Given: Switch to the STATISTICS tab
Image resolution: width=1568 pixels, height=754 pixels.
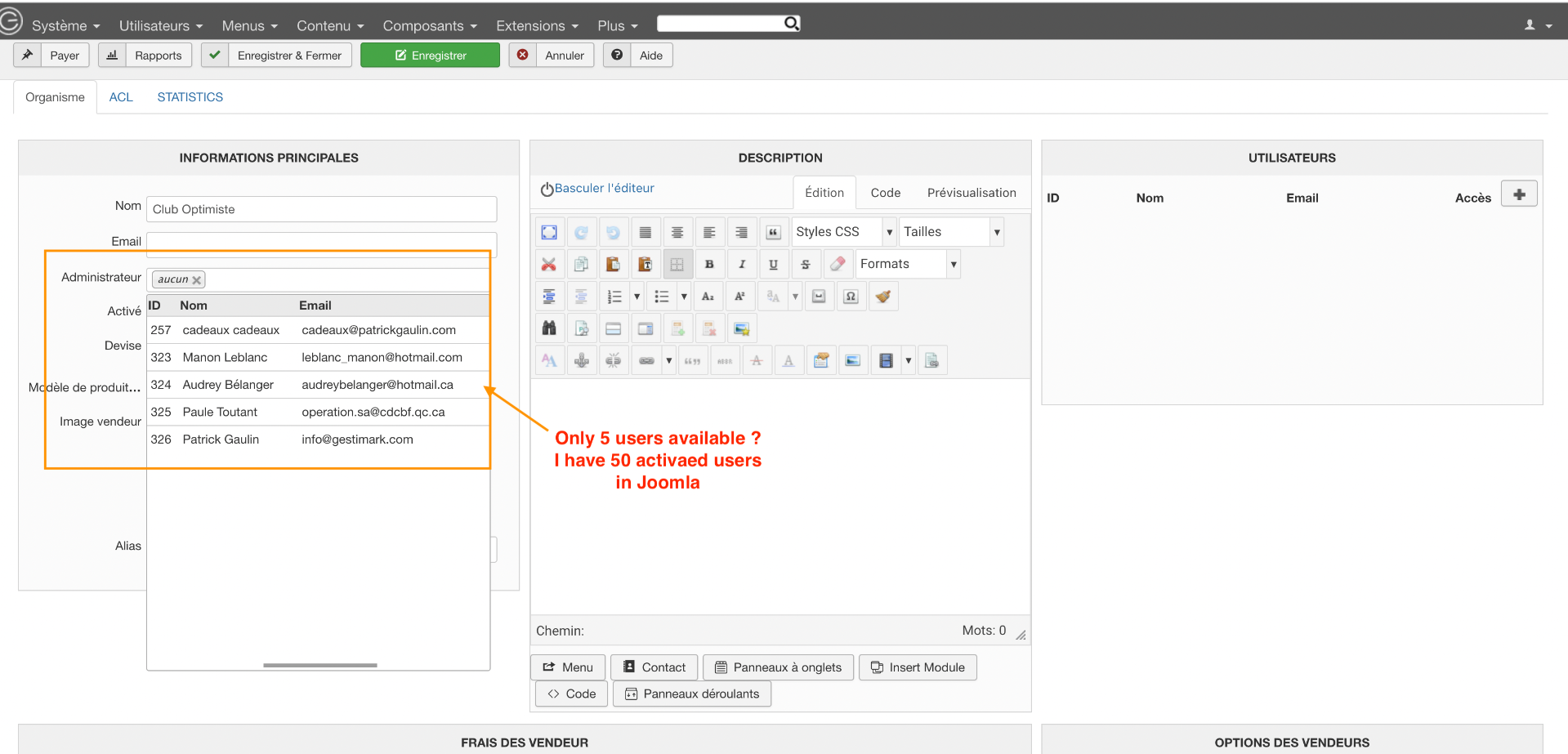Looking at the screenshot, I should click(190, 97).
